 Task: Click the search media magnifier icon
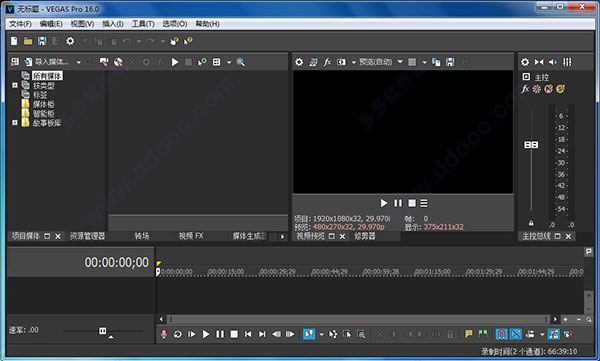(x=240, y=62)
